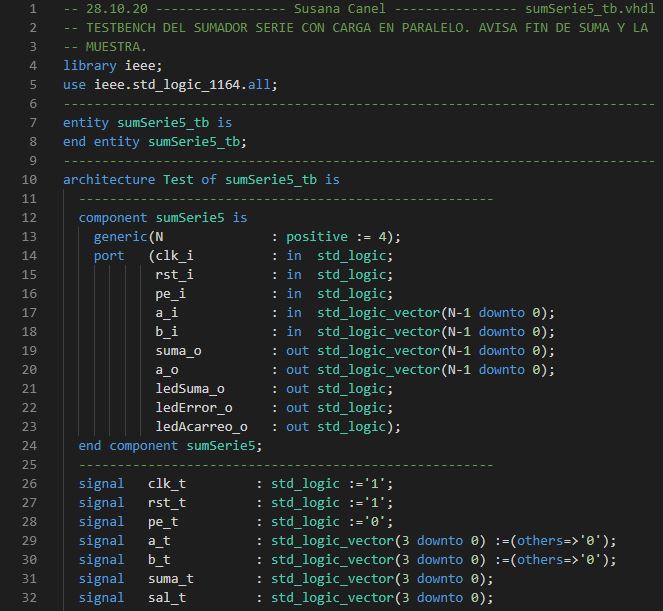
Task: Click 'end component sumSerie5' line text
Action: click(x=170, y=446)
